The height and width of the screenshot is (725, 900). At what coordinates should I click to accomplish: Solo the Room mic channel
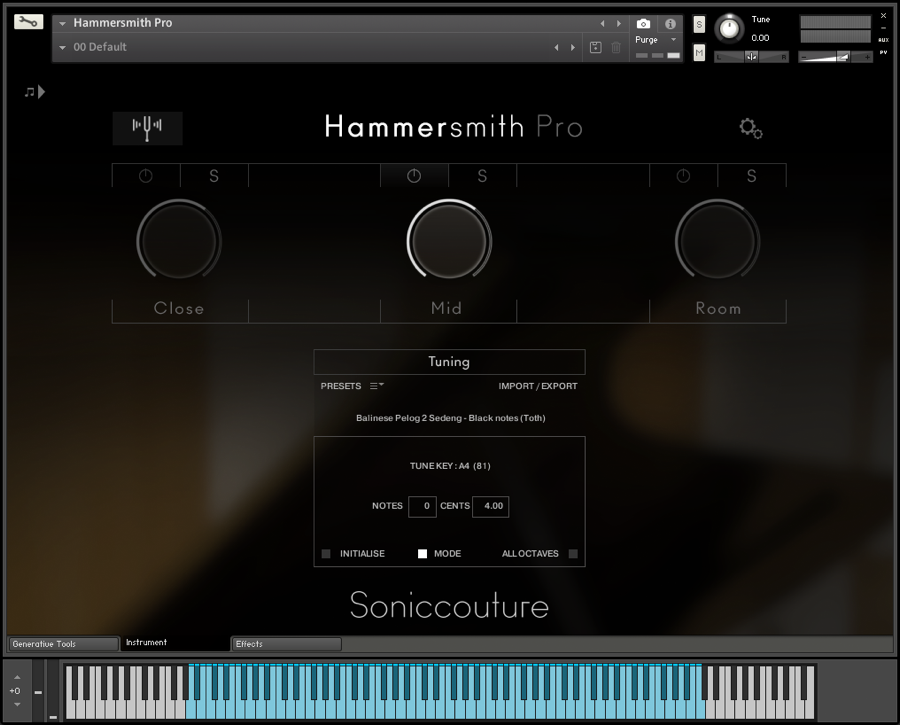751,176
